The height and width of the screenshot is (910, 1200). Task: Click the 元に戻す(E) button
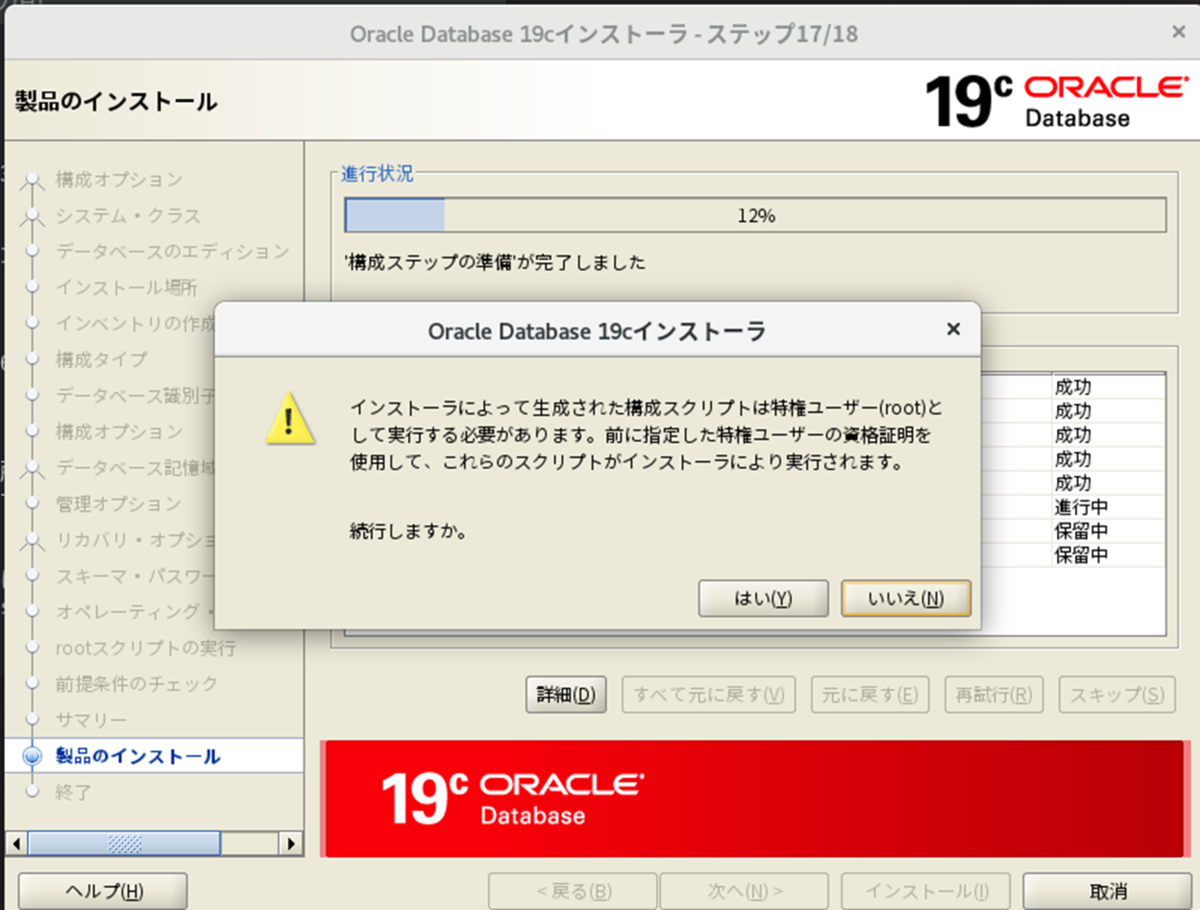click(x=869, y=694)
